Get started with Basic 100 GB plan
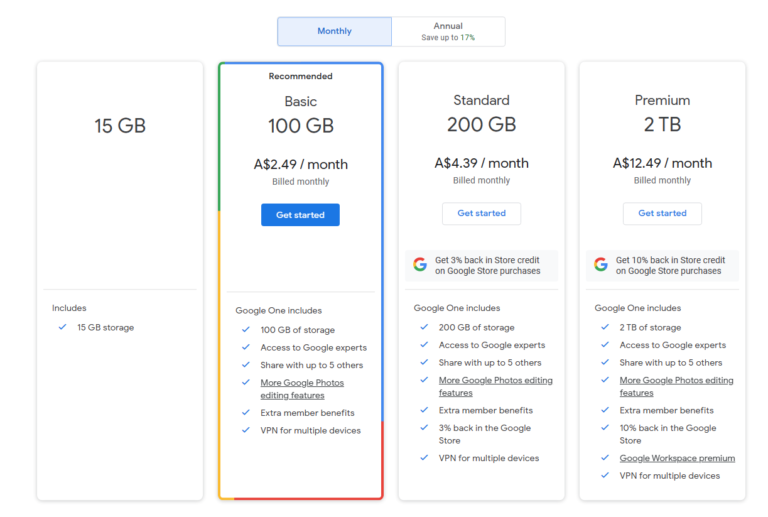Viewport: 768px width, 517px height. click(300, 215)
